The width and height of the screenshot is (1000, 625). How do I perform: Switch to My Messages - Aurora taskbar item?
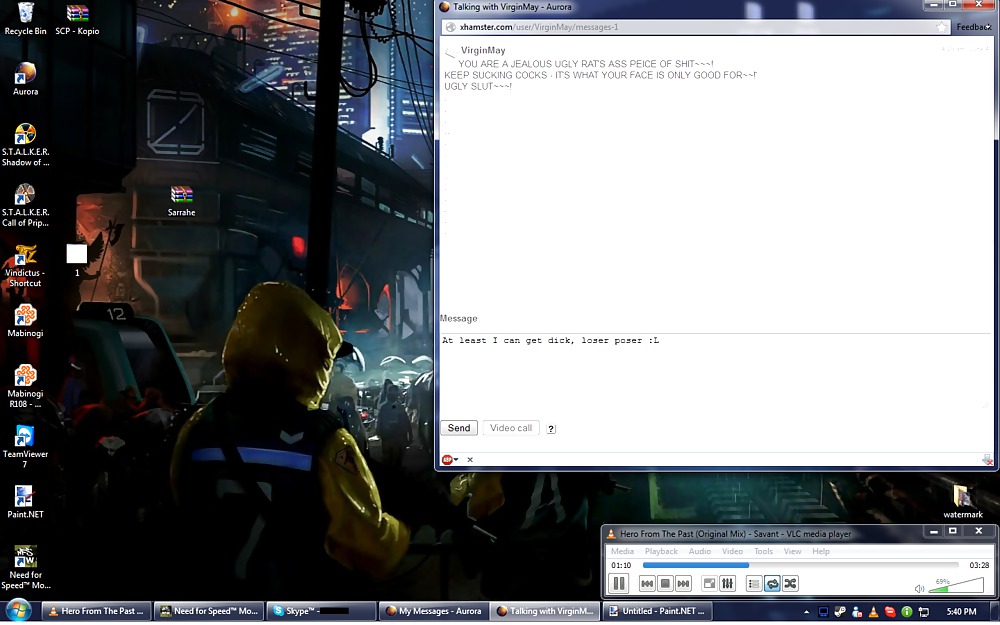434,611
